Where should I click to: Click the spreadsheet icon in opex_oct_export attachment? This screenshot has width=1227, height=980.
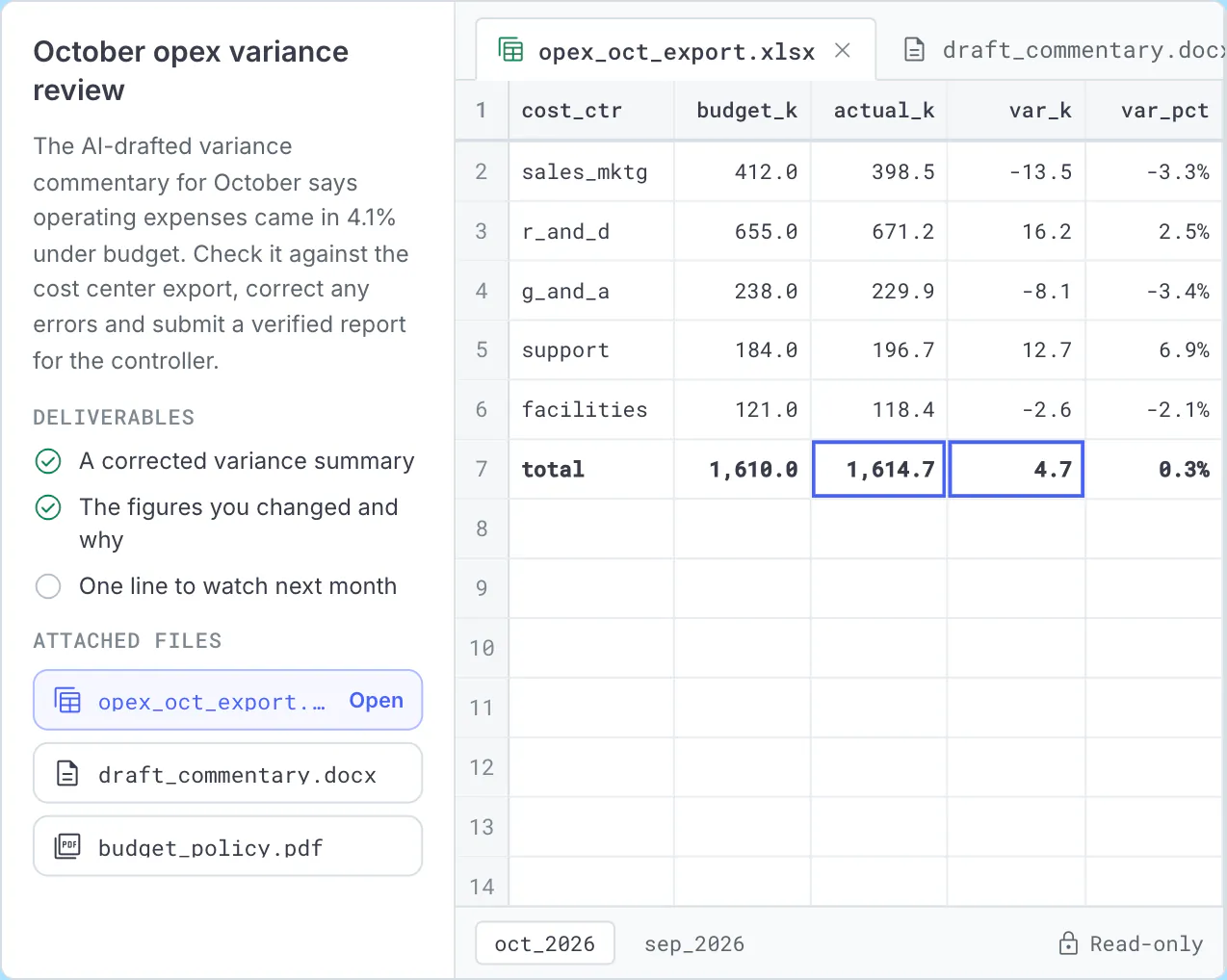[x=67, y=700]
